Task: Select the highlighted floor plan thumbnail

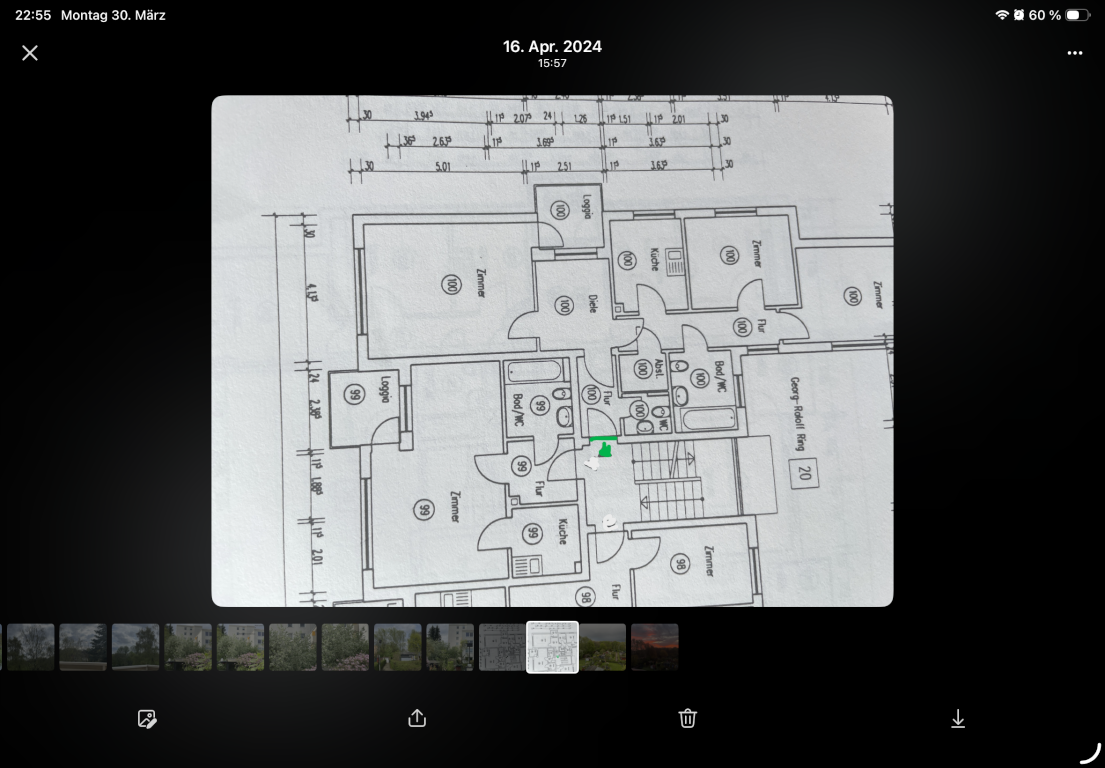Action: (552, 647)
